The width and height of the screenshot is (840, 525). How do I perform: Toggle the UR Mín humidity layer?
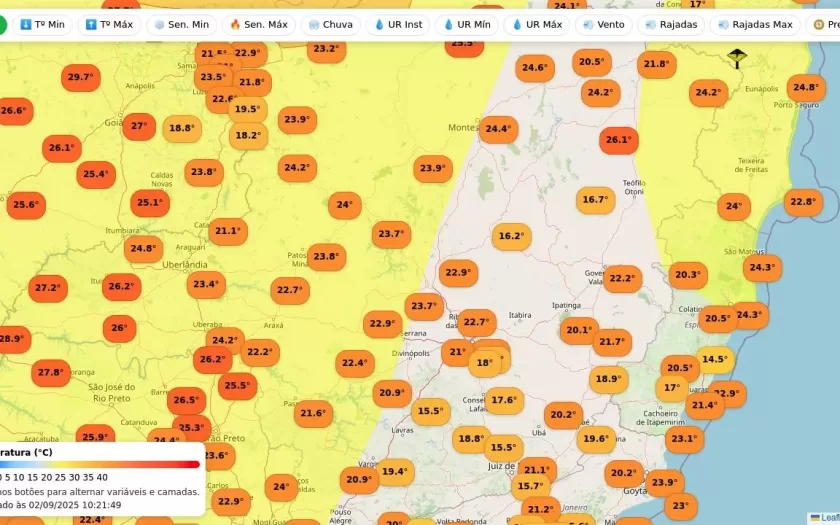point(467,24)
